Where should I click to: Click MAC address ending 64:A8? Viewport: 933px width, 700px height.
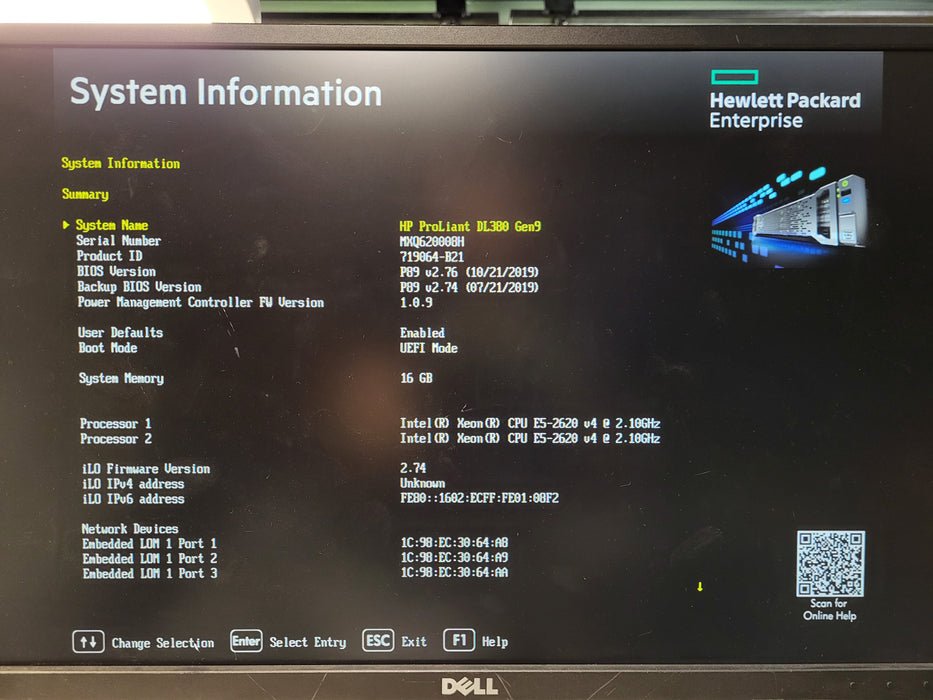tap(454, 542)
